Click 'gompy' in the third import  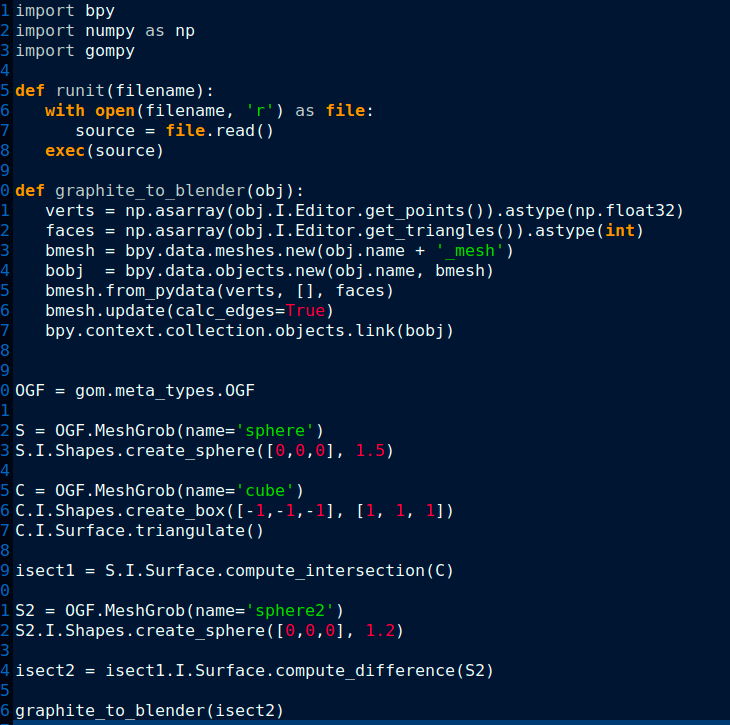click(x=110, y=51)
